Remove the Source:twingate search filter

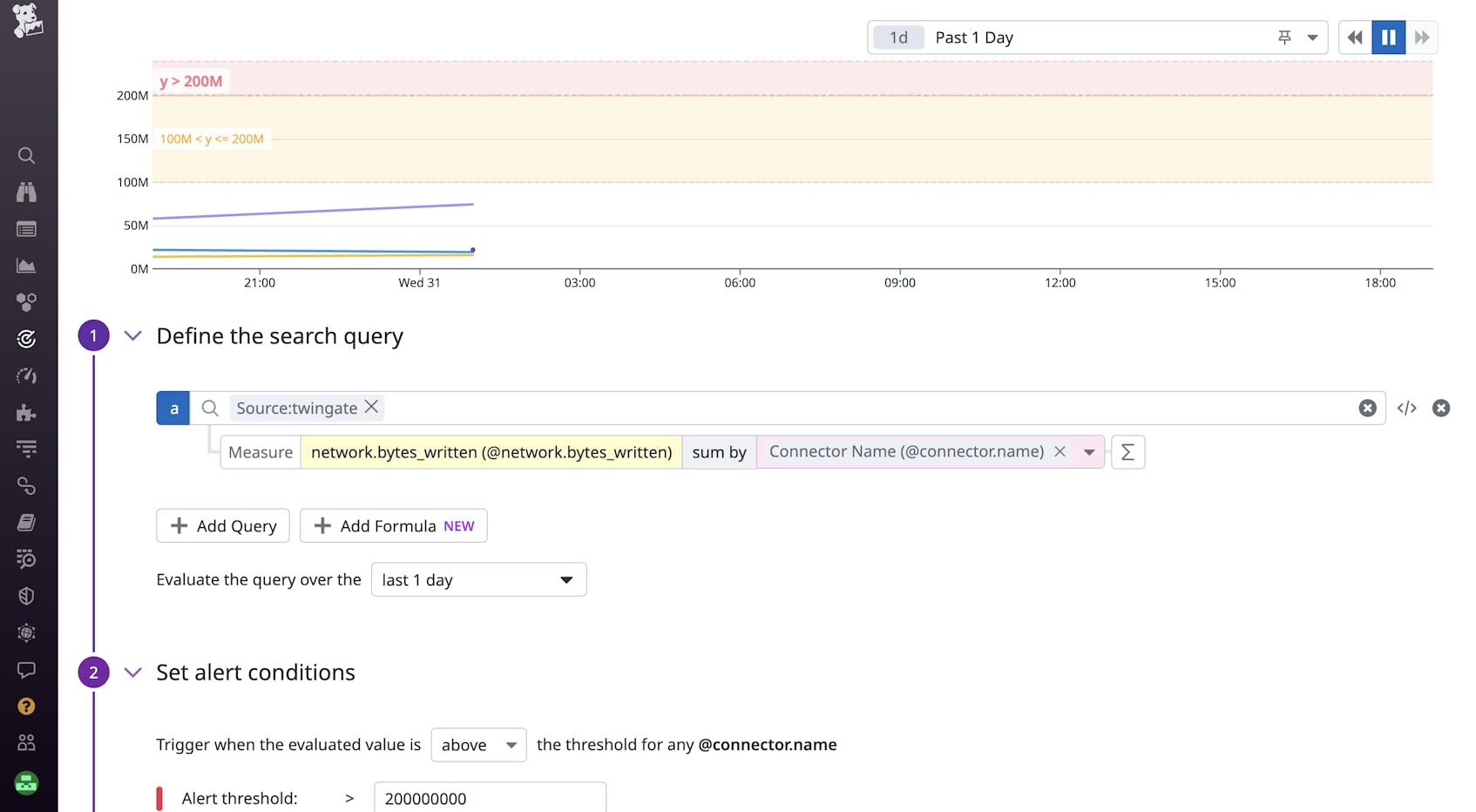[371, 407]
